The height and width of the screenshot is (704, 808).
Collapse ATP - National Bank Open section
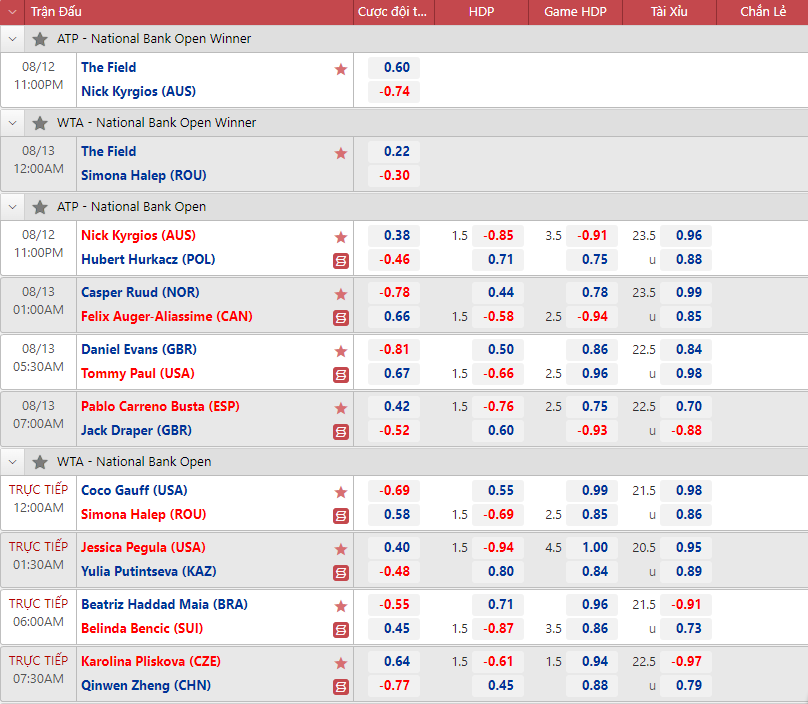point(13,207)
